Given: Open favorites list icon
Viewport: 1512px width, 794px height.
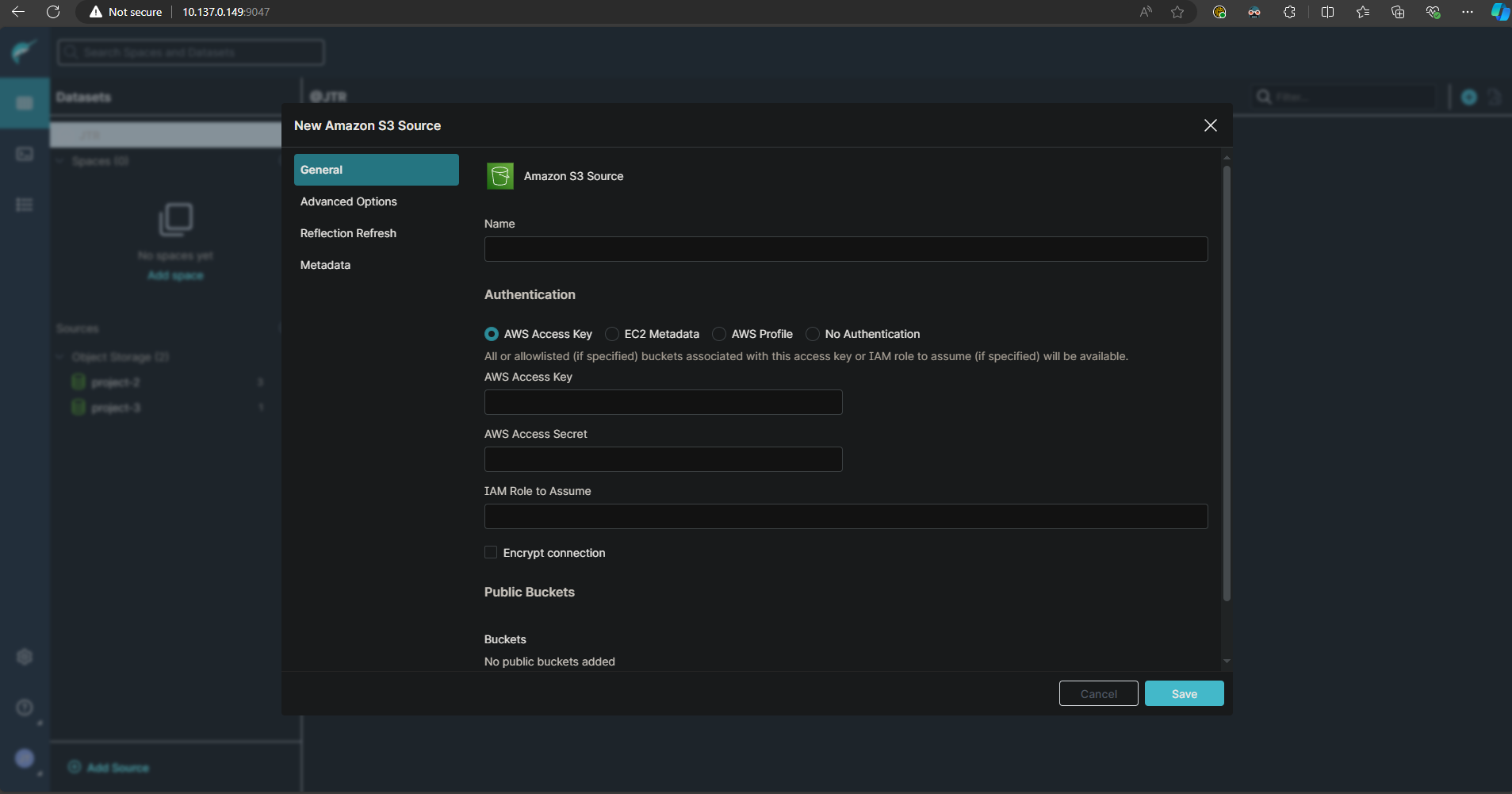Looking at the screenshot, I should [1363, 12].
